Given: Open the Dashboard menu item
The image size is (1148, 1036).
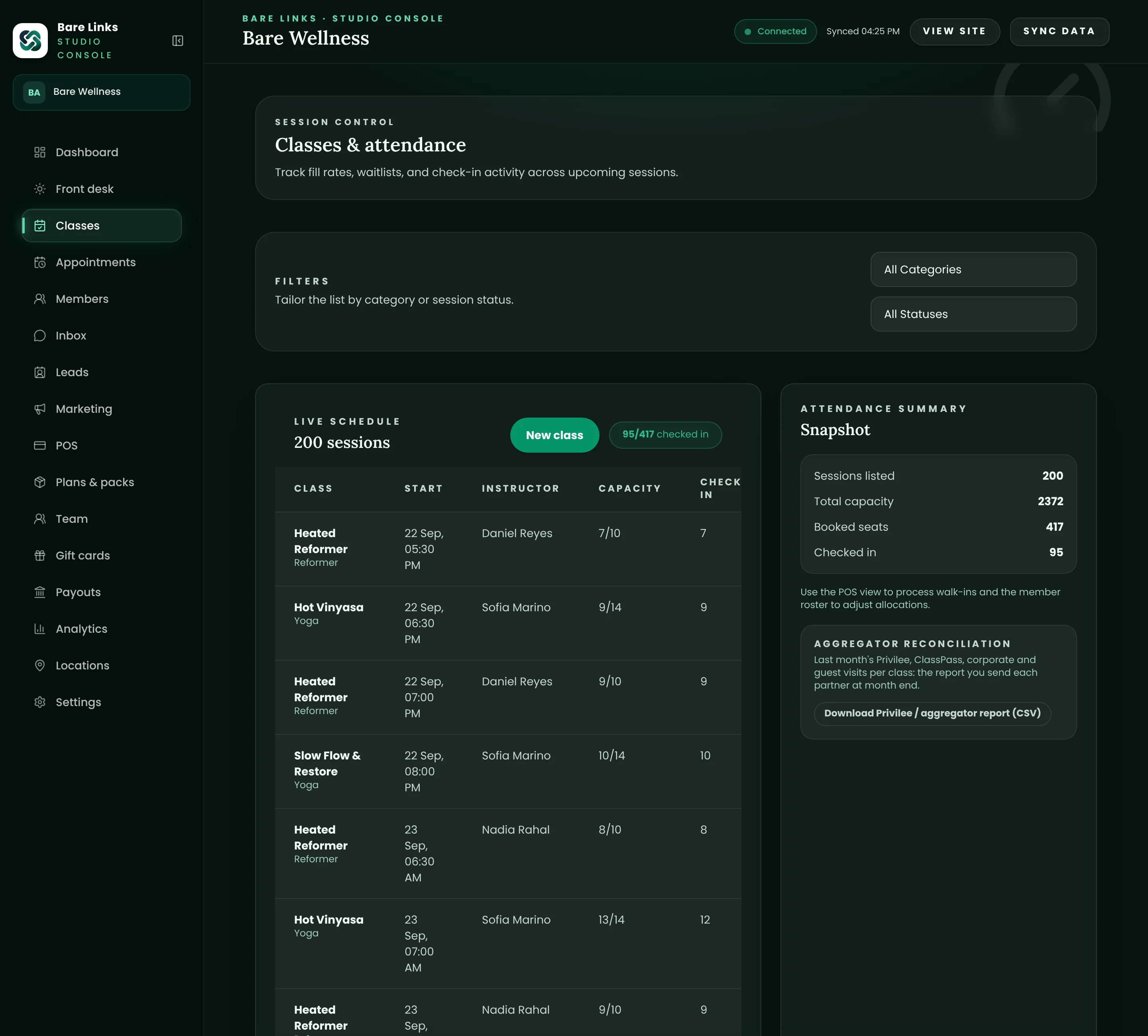Looking at the screenshot, I should pyautogui.click(x=101, y=152).
